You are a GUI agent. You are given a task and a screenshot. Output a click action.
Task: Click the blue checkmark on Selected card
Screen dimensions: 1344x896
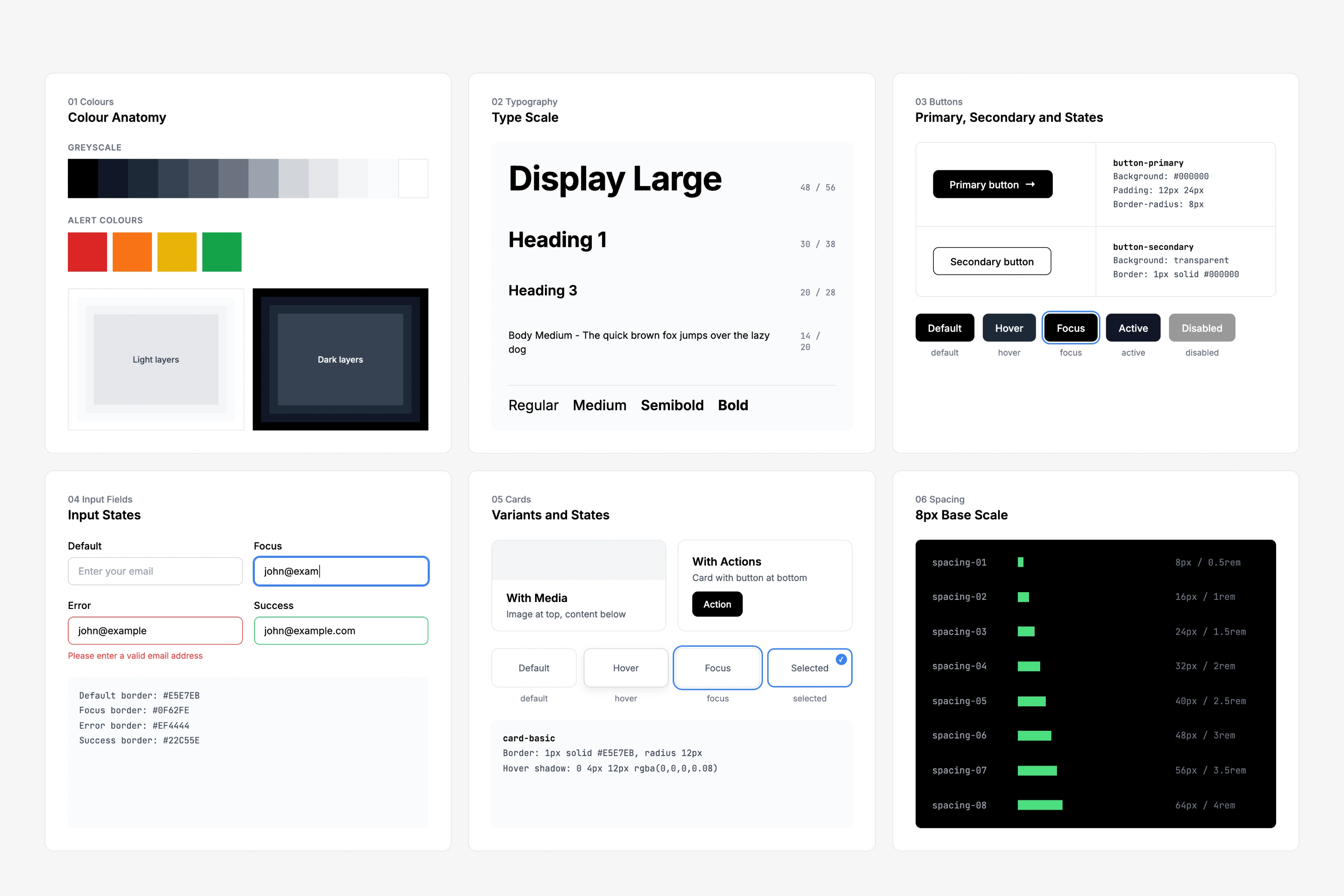tap(841, 659)
